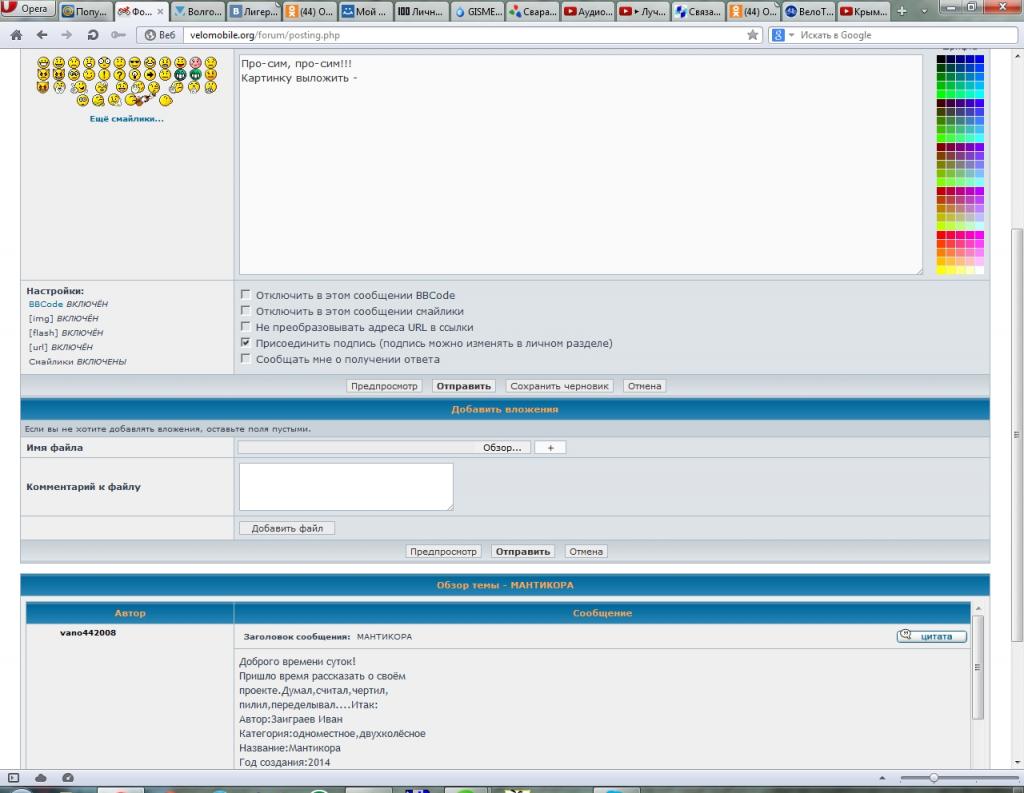Click the lower Отправить button
Viewport: 1024px width, 793px height.
tap(522, 551)
